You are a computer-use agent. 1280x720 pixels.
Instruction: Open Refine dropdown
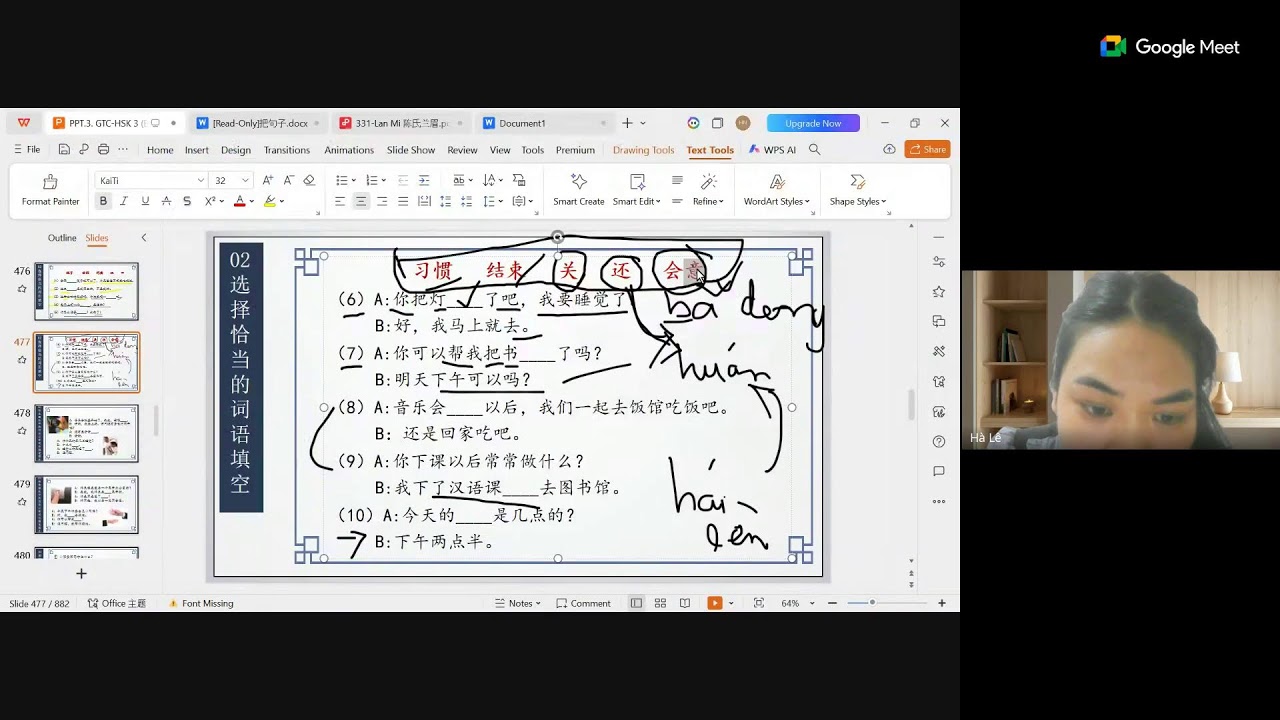[x=708, y=189]
